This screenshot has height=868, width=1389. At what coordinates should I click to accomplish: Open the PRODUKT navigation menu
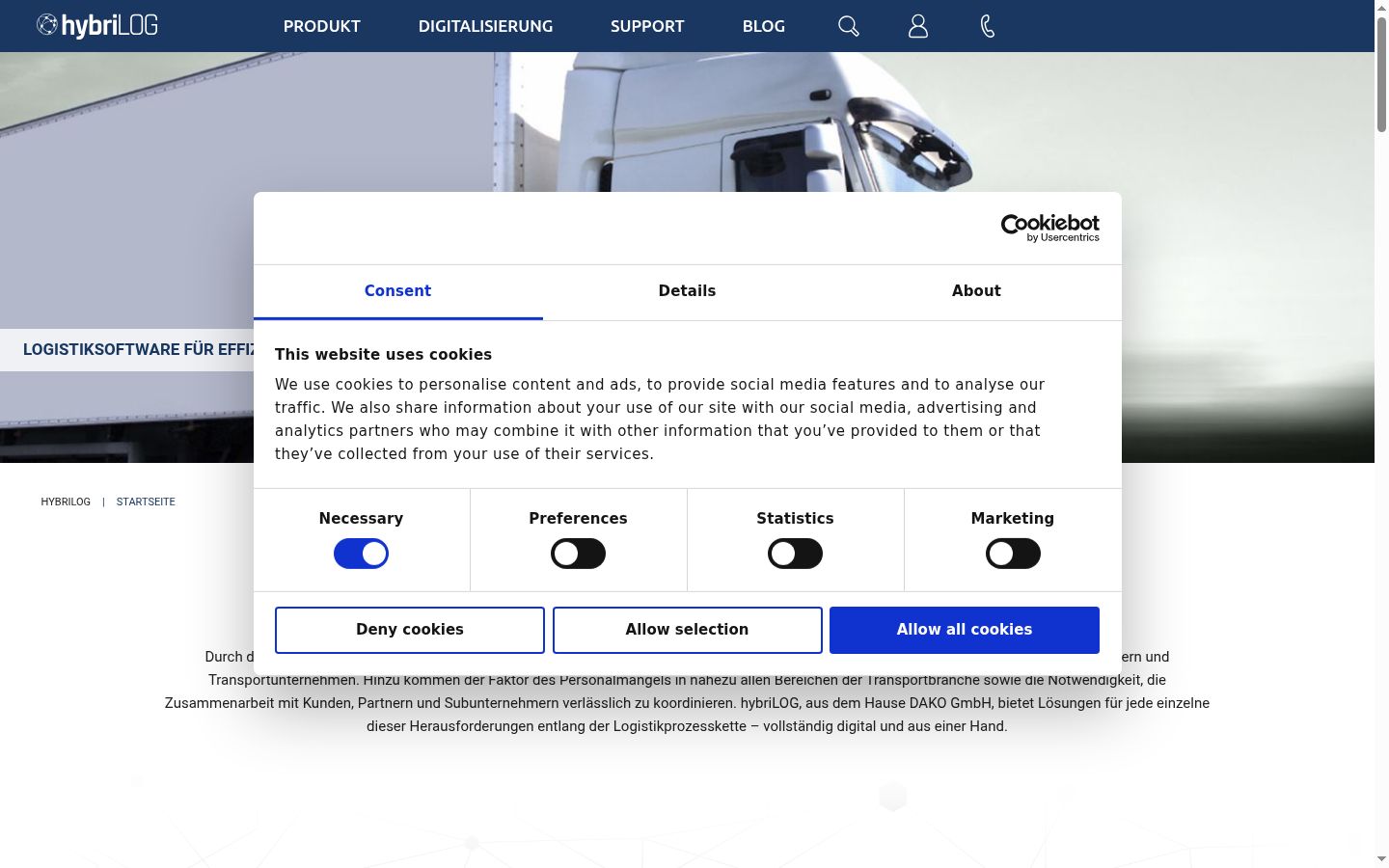pos(322,26)
